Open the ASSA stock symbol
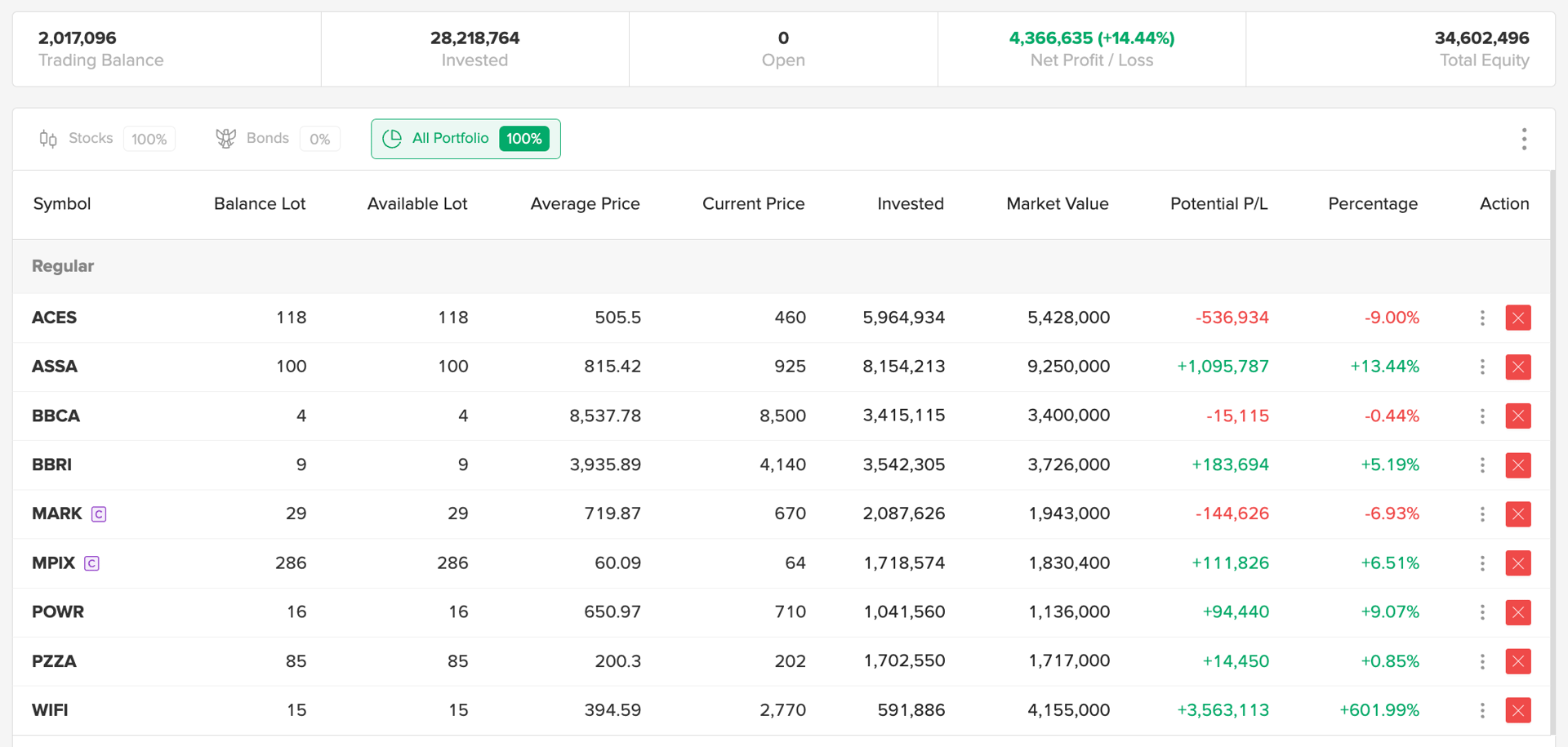This screenshot has height=747, width=1568. tap(55, 367)
